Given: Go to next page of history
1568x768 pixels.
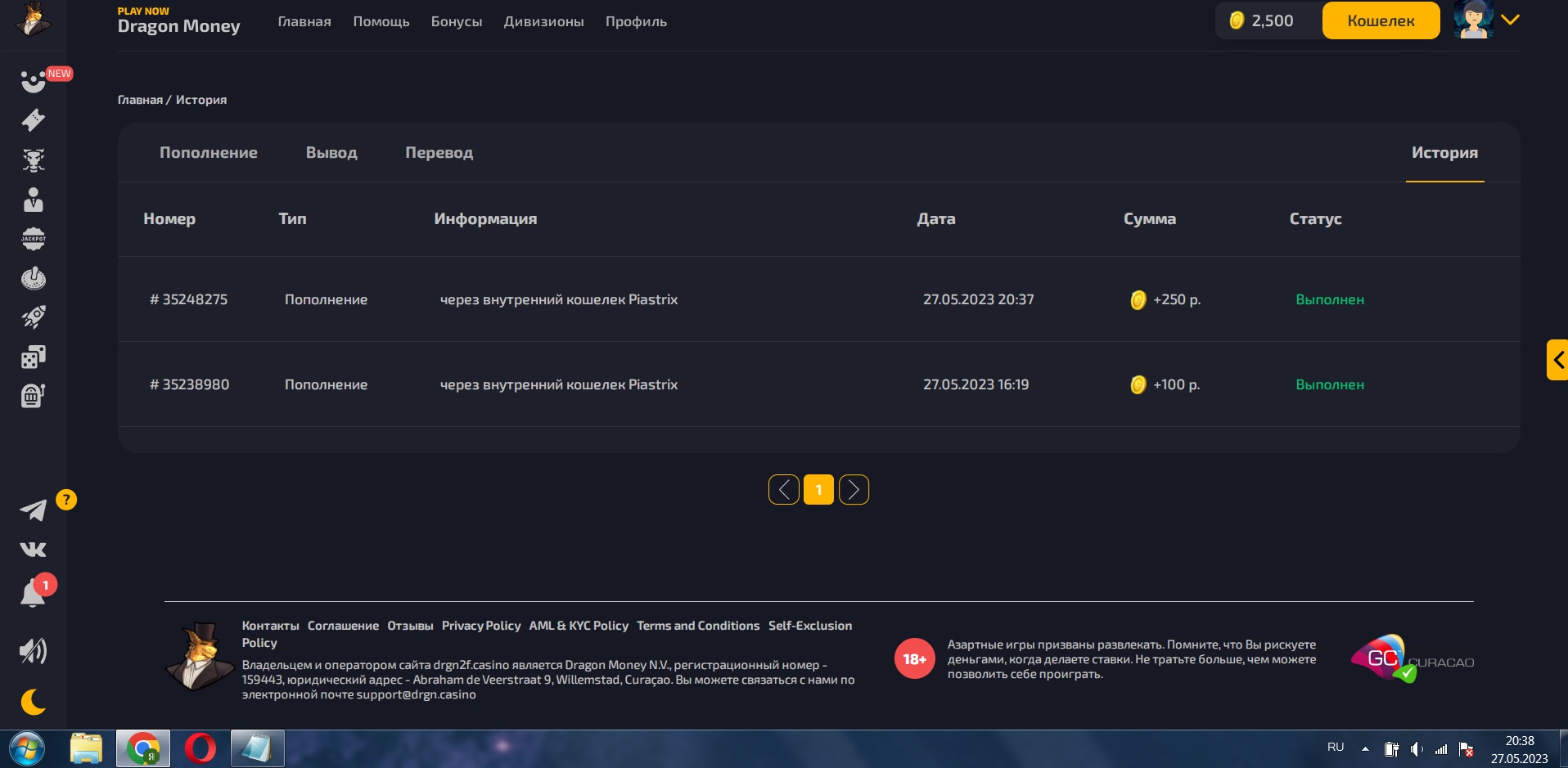Looking at the screenshot, I should 854,490.
